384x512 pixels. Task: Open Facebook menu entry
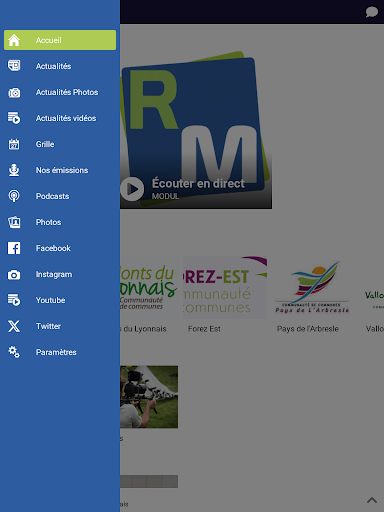click(60, 248)
